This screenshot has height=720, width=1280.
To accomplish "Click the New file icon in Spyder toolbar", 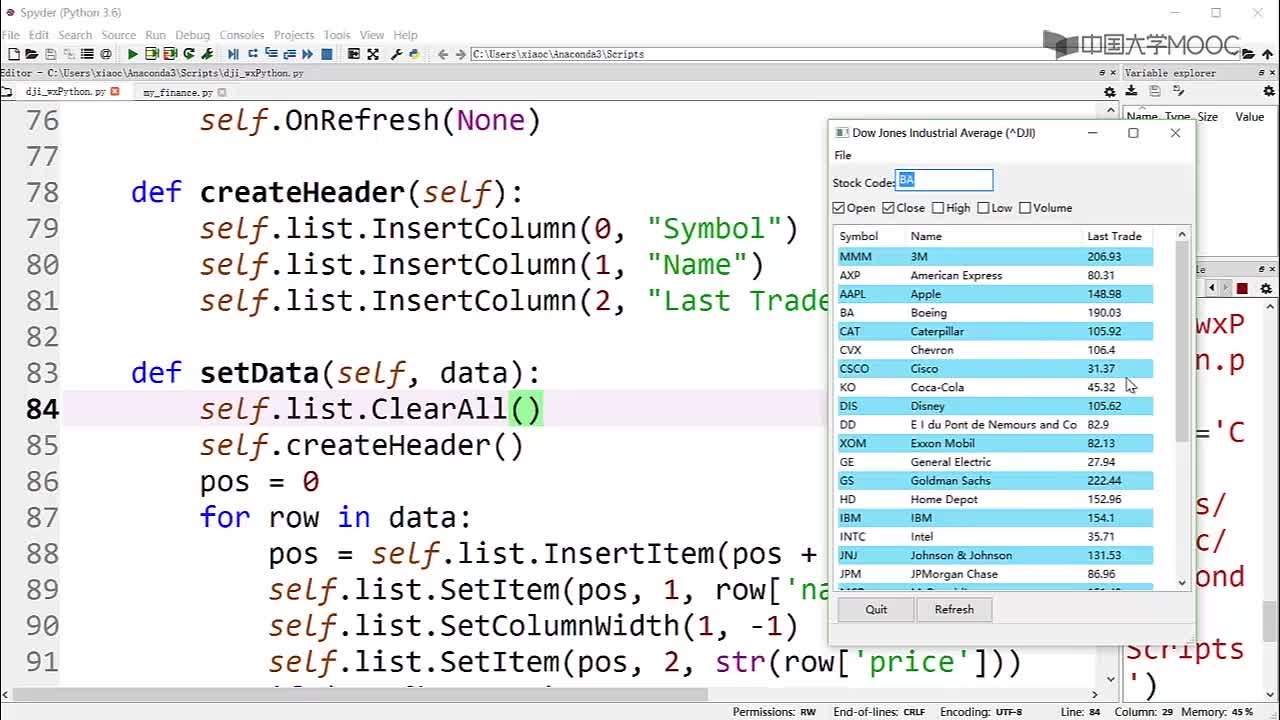I will [13, 54].
